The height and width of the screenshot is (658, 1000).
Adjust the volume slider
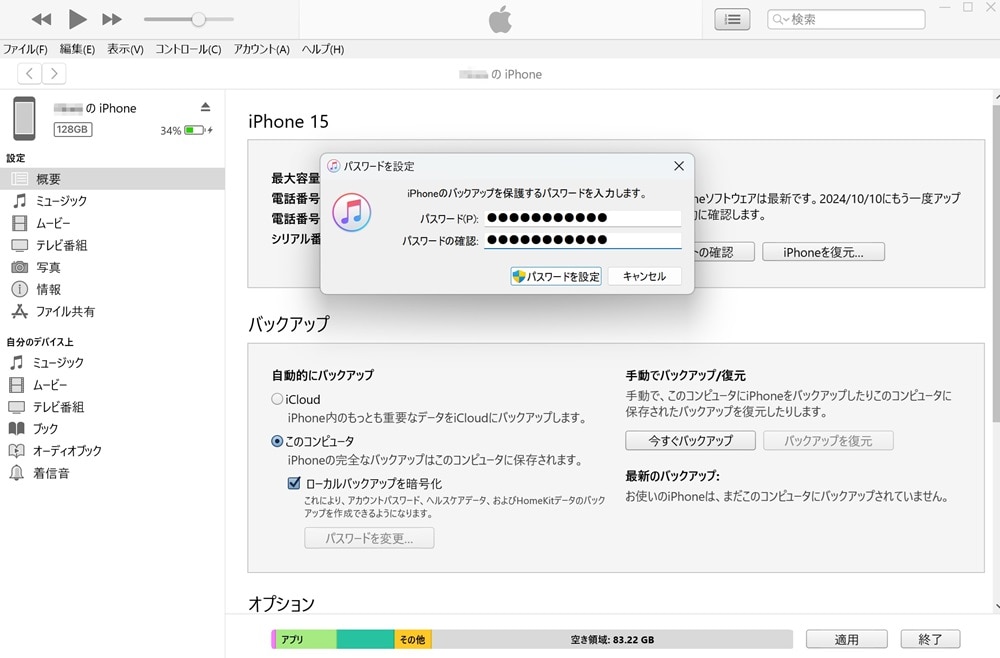tap(198, 19)
